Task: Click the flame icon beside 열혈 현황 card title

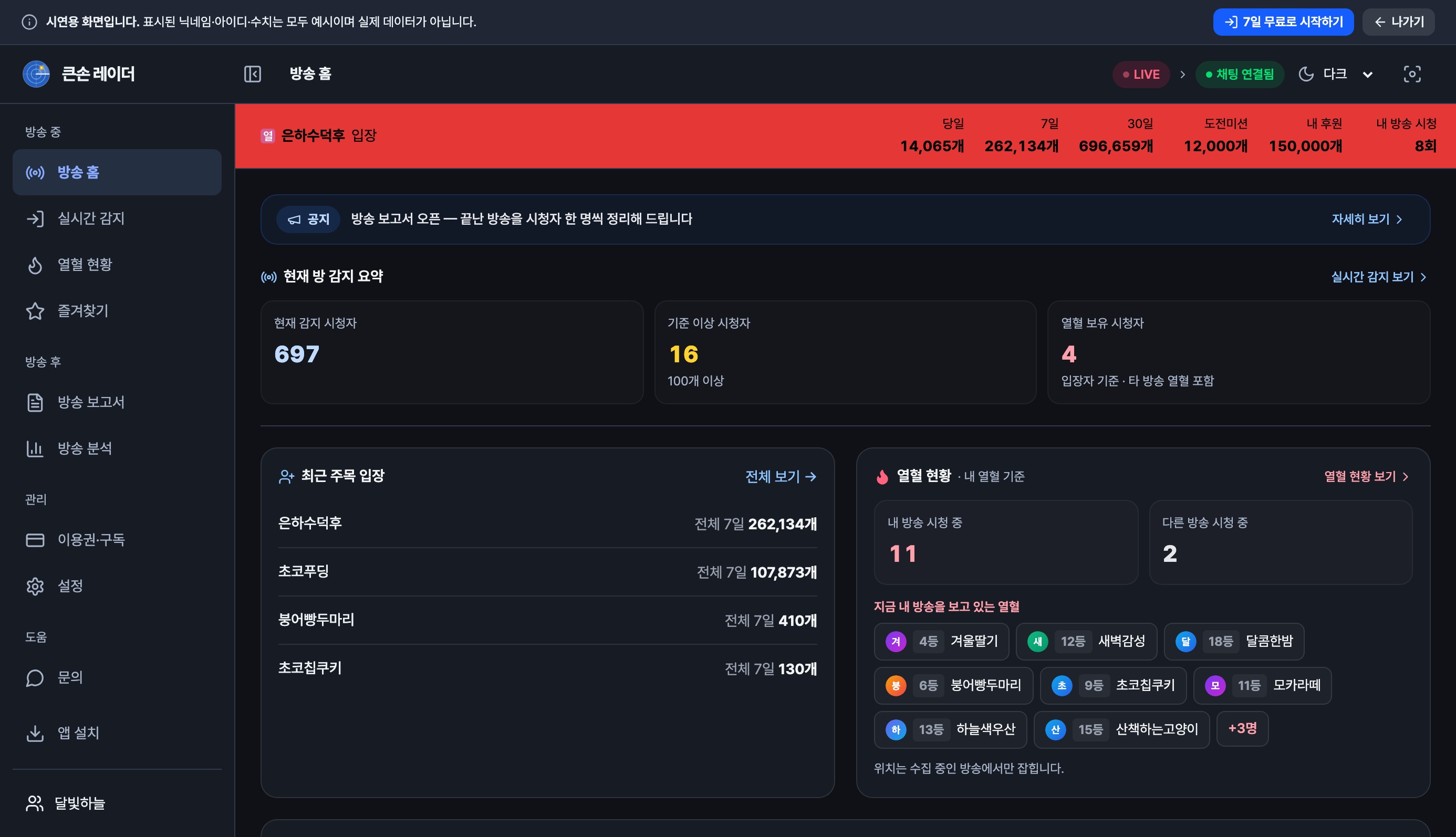Action: [x=882, y=477]
